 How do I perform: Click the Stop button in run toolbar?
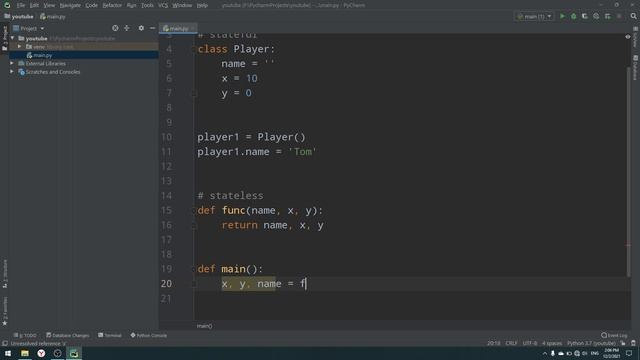click(x=619, y=16)
